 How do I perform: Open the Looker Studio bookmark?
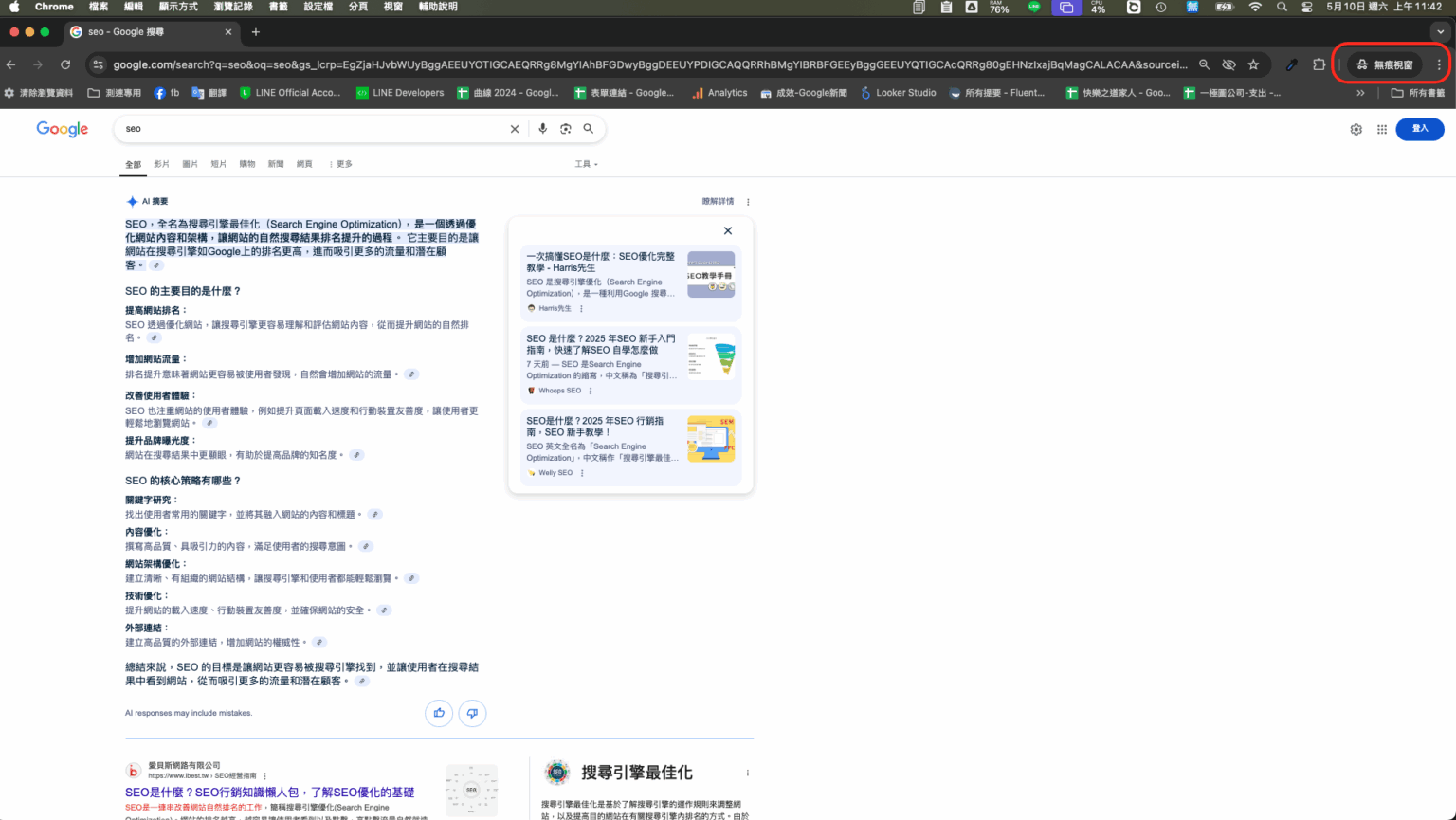[x=898, y=93]
